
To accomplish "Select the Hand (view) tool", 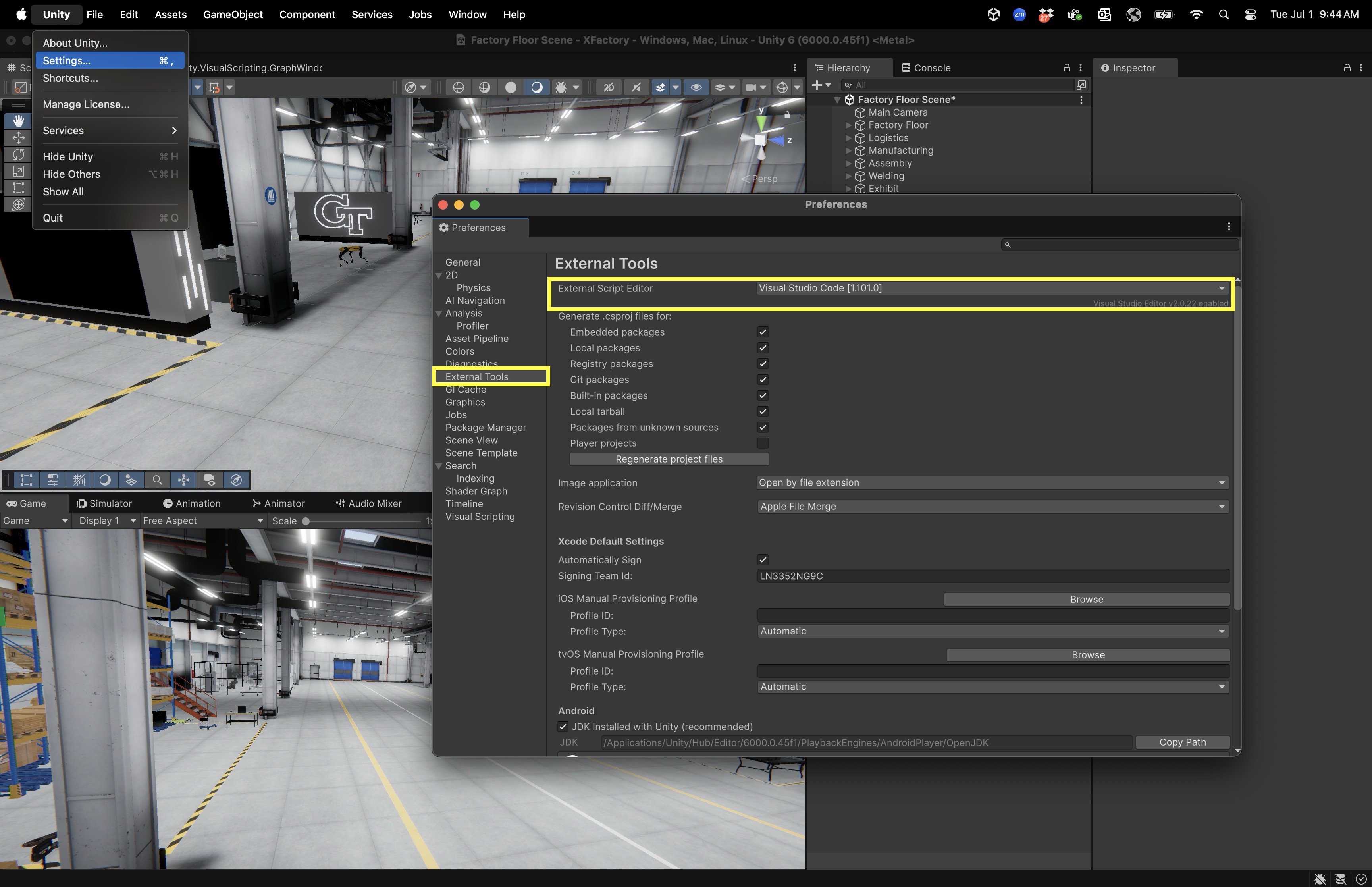I will click(x=18, y=120).
